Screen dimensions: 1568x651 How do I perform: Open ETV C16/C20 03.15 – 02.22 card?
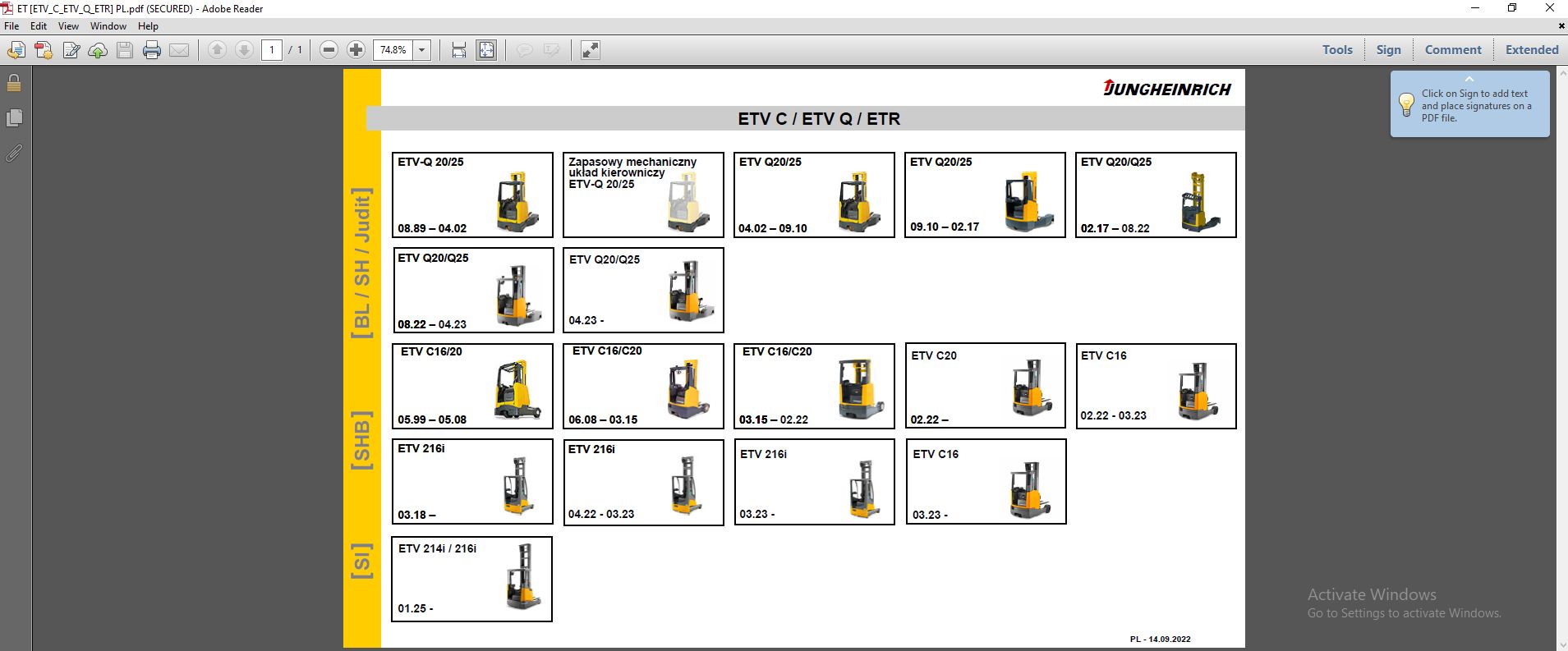[814, 386]
